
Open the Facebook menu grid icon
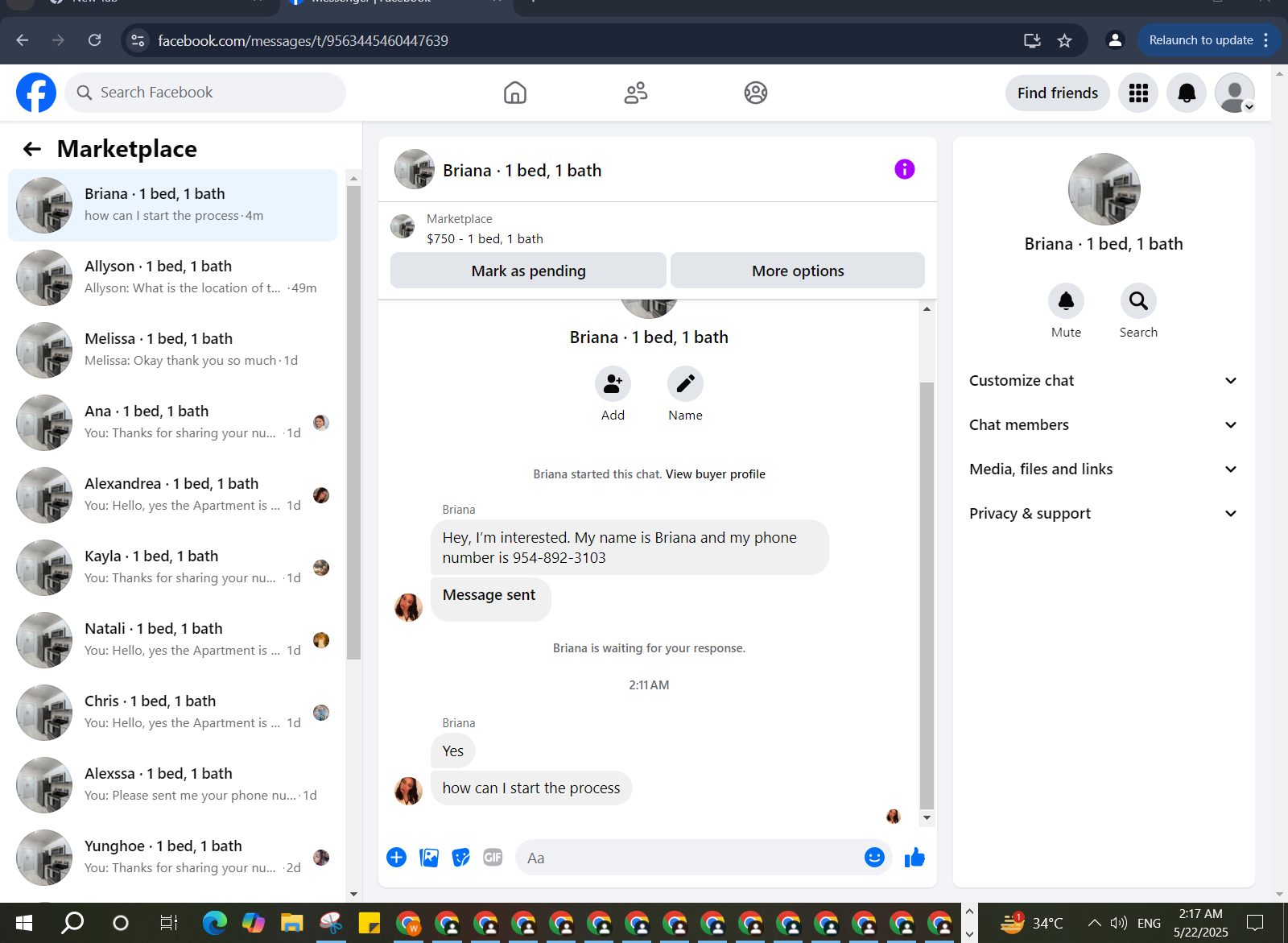(x=1138, y=93)
